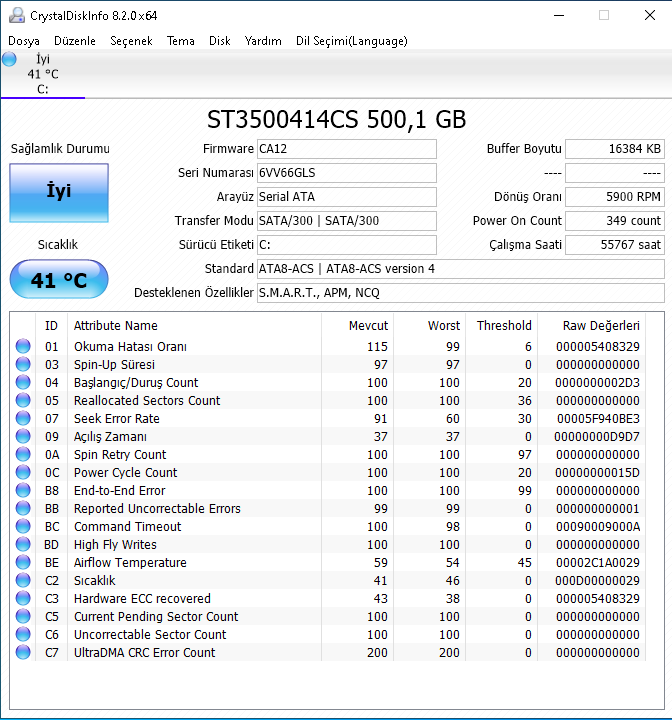Click the ST3500414CS 500,1 GB drive title
The height and width of the screenshot is (720, 672).
(336, 119)
